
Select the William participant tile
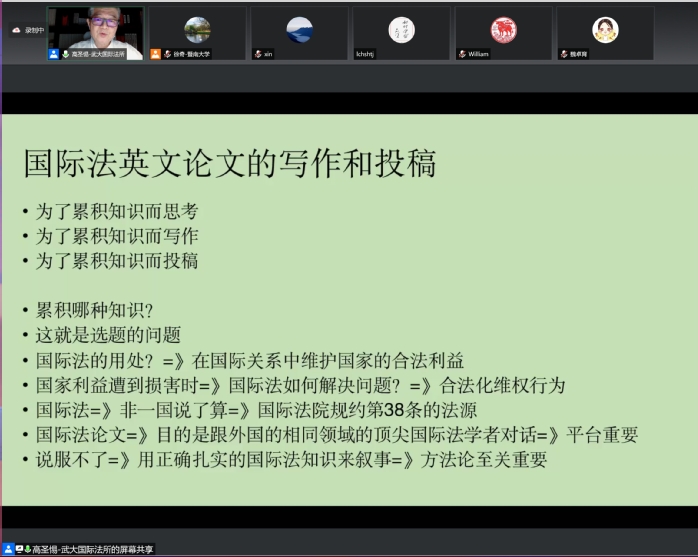[x=503, y=33]
